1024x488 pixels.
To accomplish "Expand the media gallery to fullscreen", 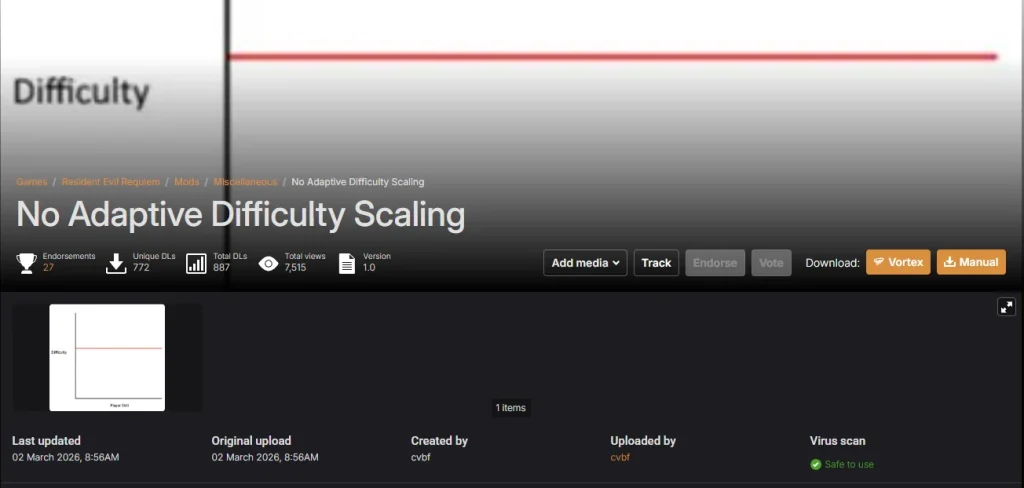I will point(1006,307).
